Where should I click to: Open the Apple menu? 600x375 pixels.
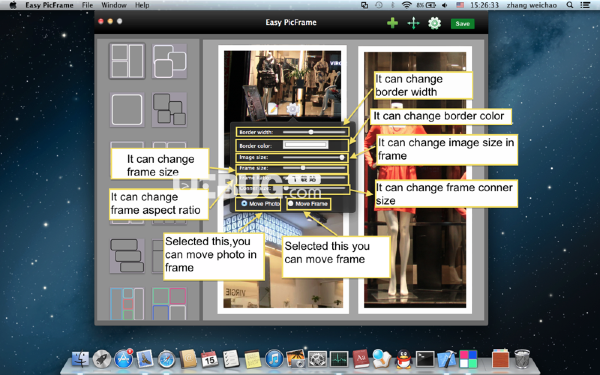click(x=13, y=5)
